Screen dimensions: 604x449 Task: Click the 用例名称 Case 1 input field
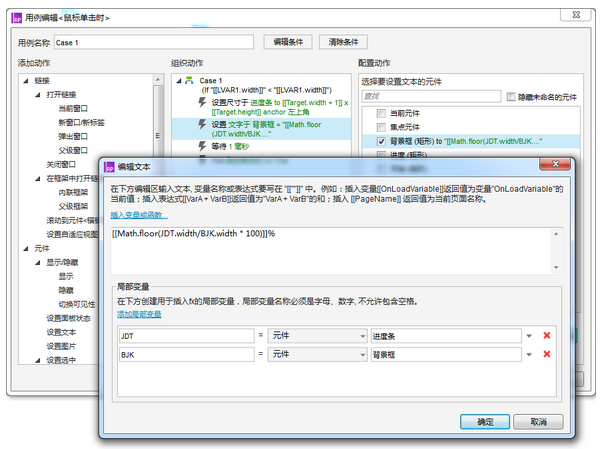(155, 43)
